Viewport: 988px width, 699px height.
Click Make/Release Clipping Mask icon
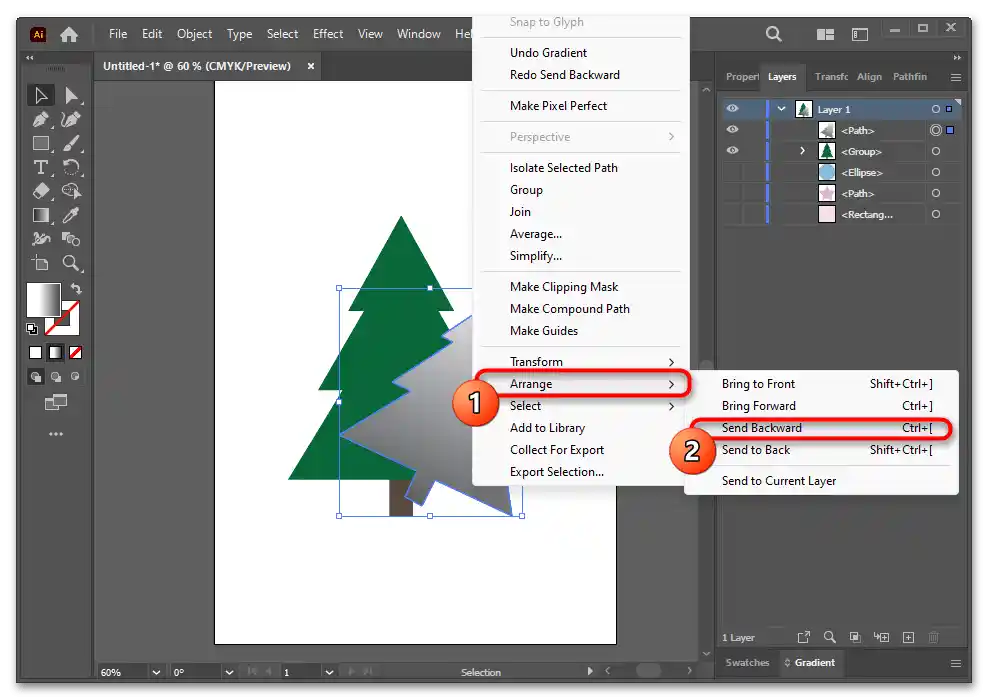pyautogui.click(x=855, y=637)
